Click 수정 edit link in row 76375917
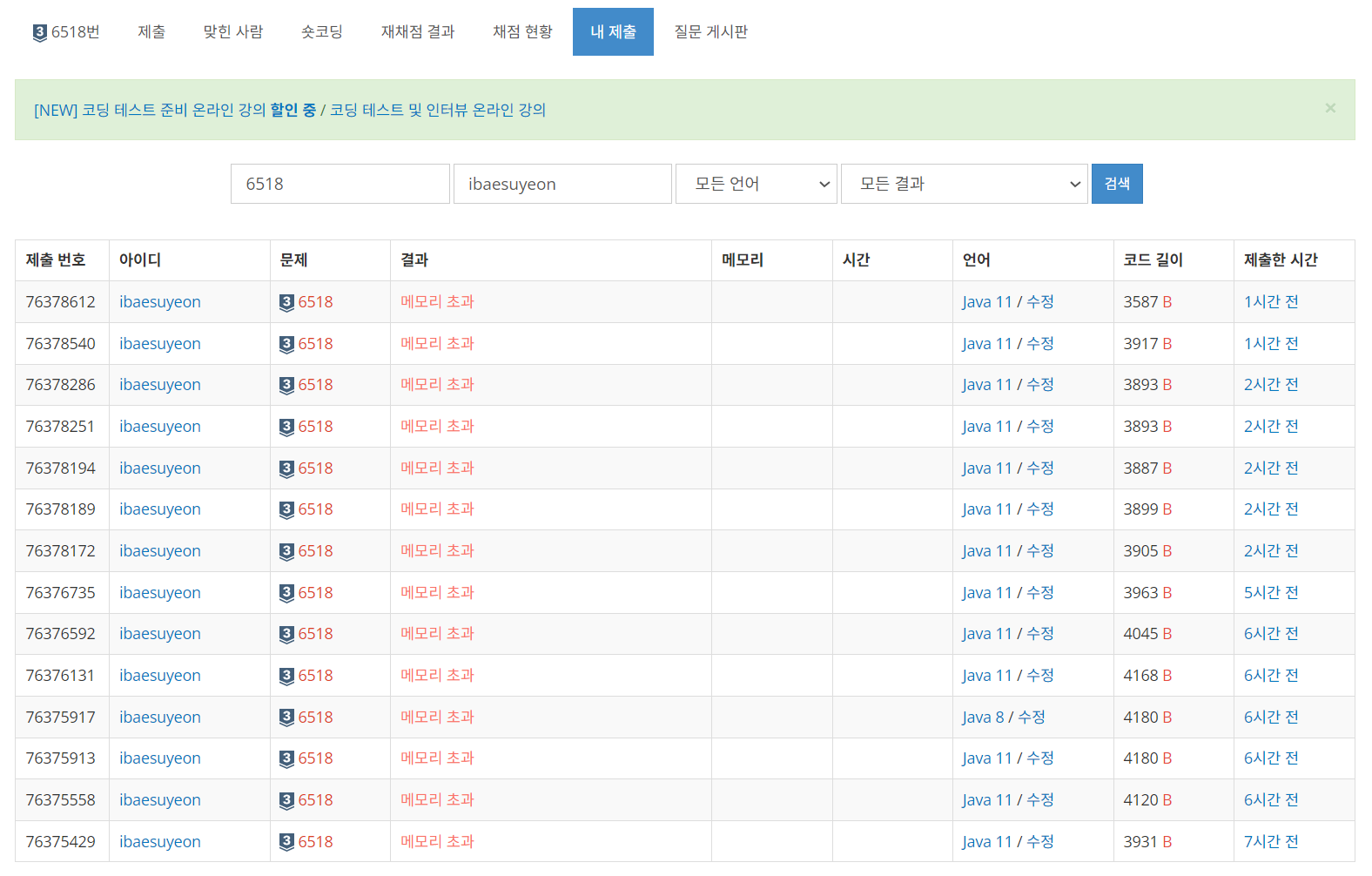 1032,717
